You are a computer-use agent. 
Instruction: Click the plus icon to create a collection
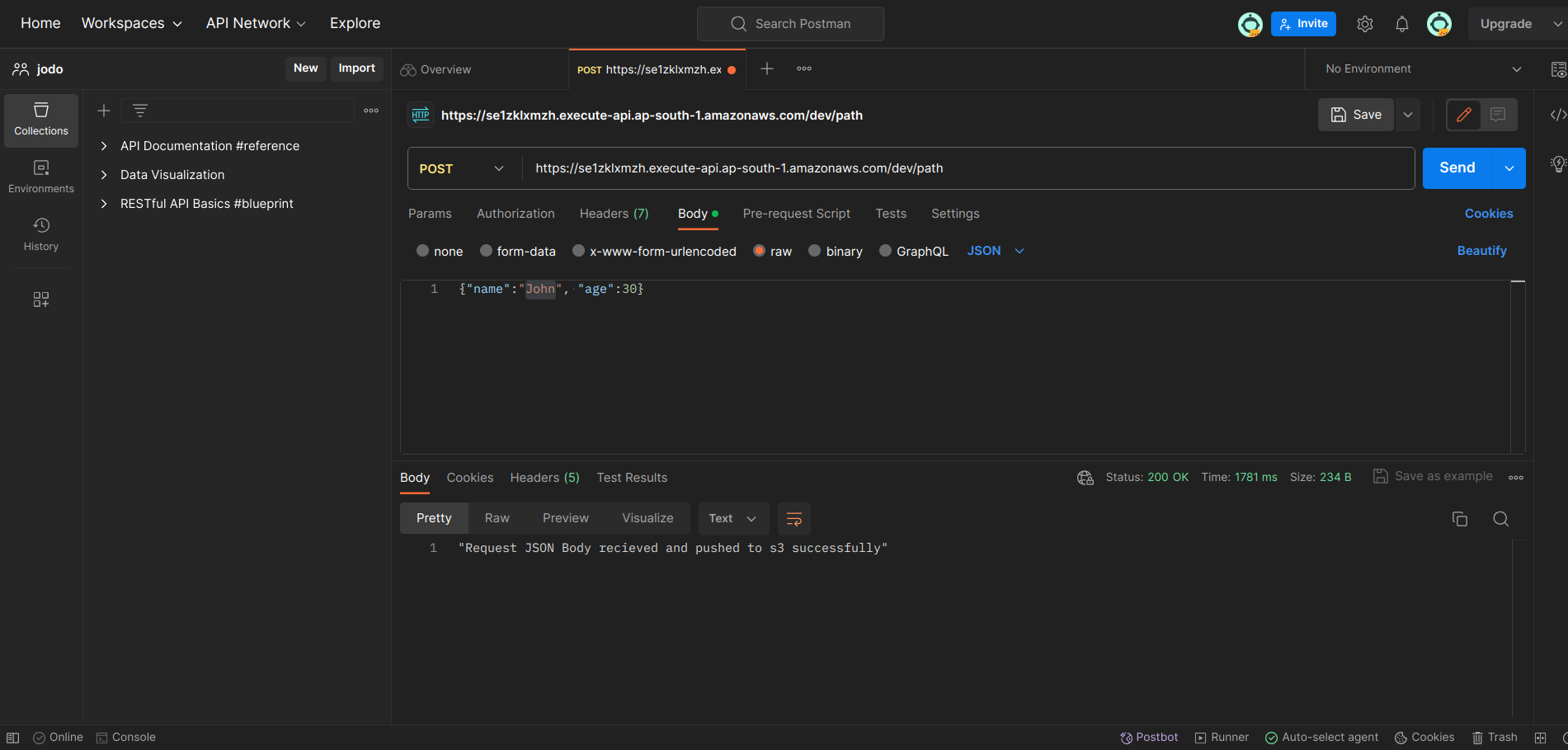pyautogui.click(x=104, y=111)
